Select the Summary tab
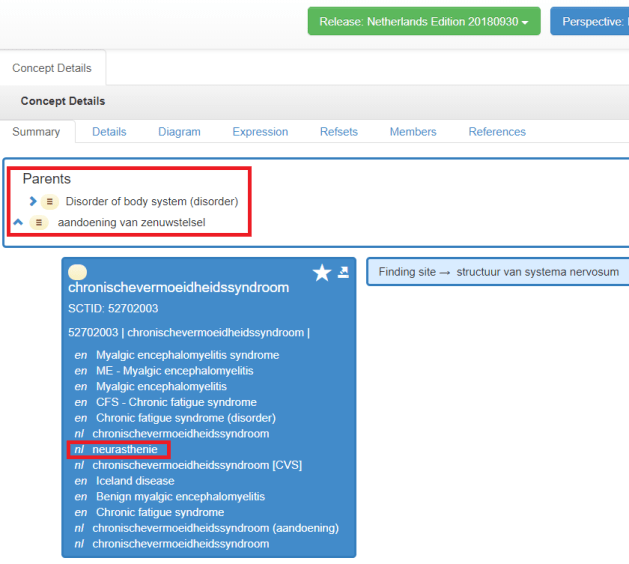This screenshot has width=629, height=564. (36, 132)
